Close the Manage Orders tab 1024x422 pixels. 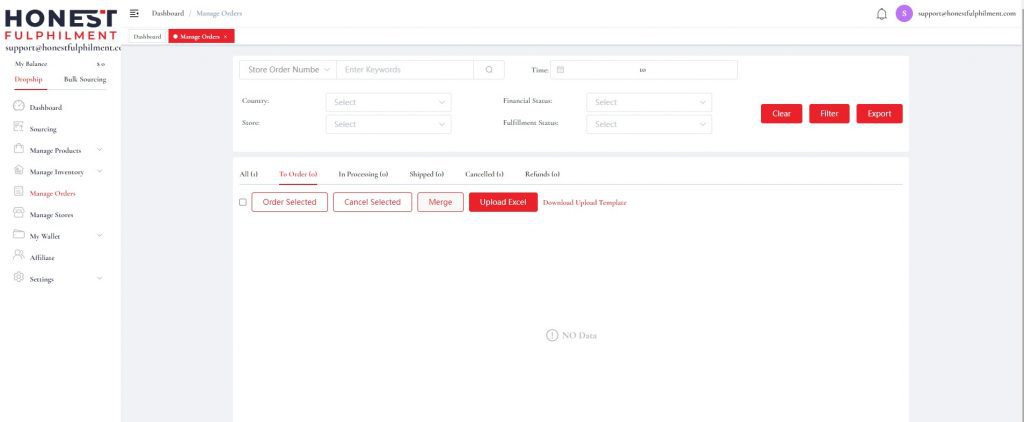point(226,37)
